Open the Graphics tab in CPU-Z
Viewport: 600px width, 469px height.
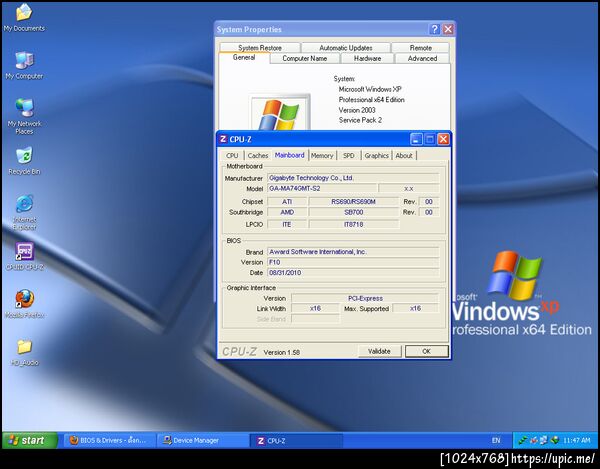[x=377, y=156]
